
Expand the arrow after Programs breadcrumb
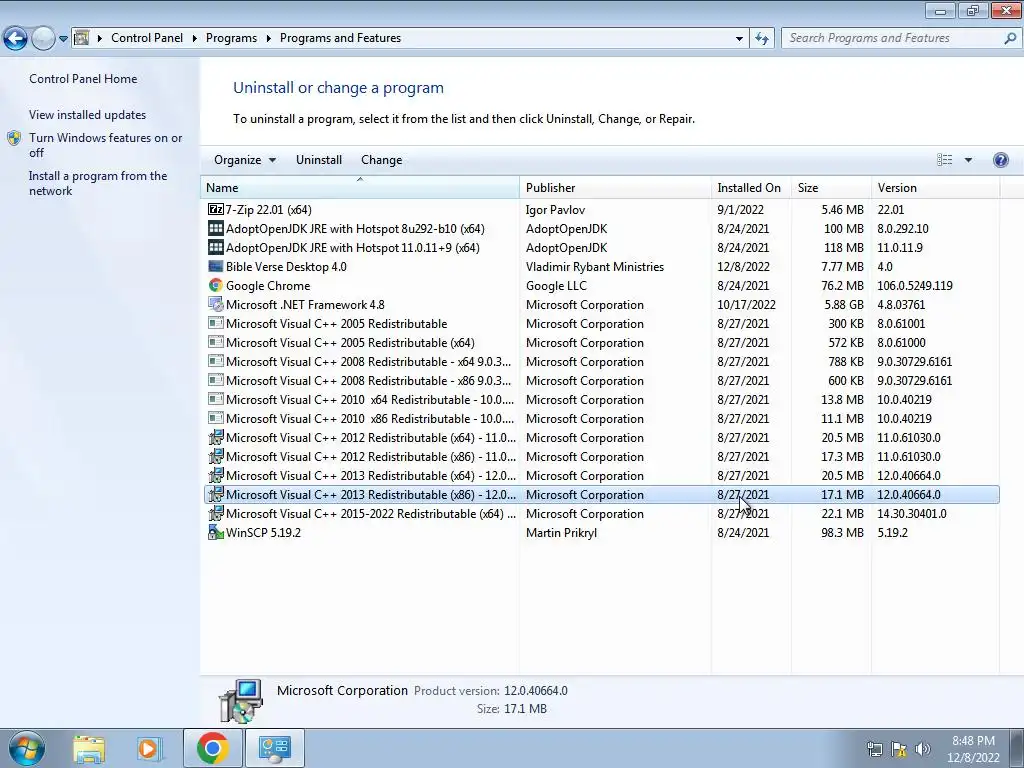click(268, 39)
